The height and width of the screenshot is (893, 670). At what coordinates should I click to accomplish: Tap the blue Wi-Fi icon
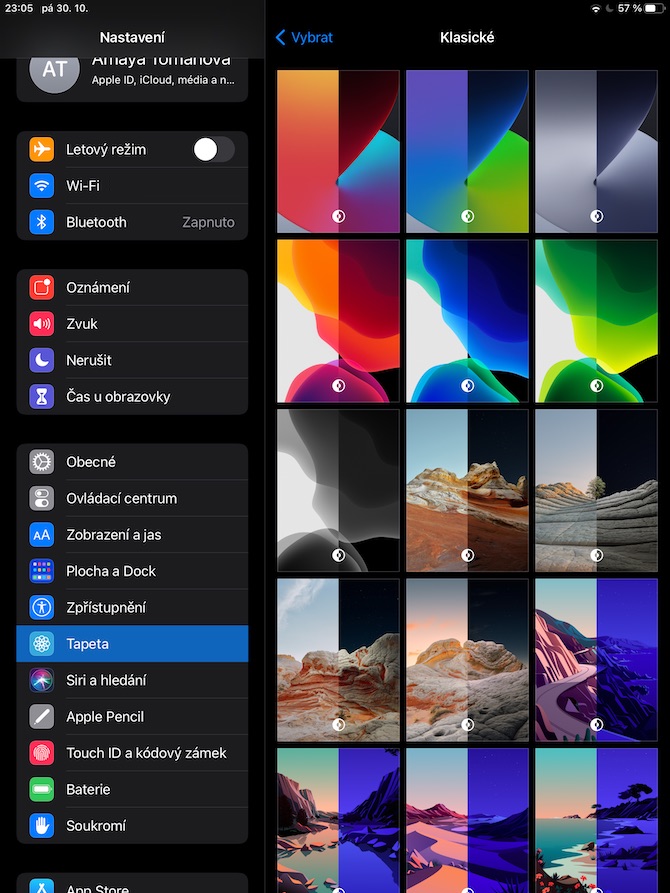(x=42, y=186)
